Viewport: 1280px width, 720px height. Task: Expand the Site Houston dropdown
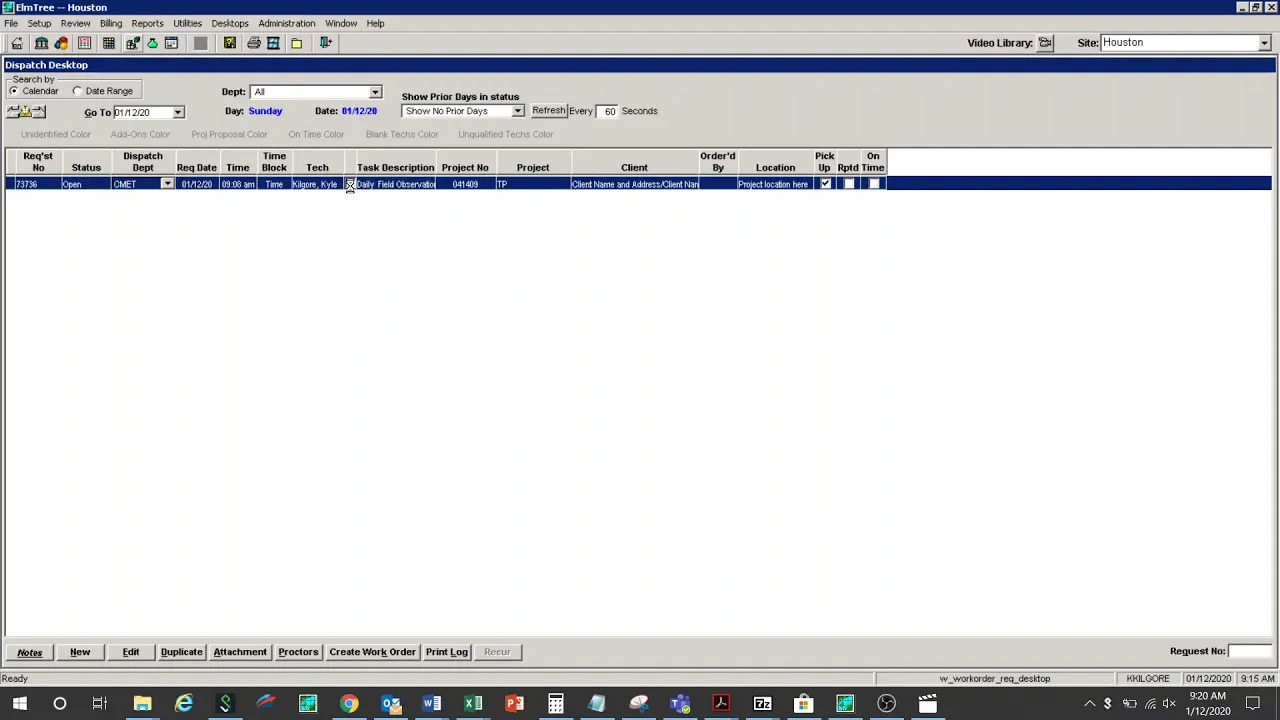coord(1264,43)
